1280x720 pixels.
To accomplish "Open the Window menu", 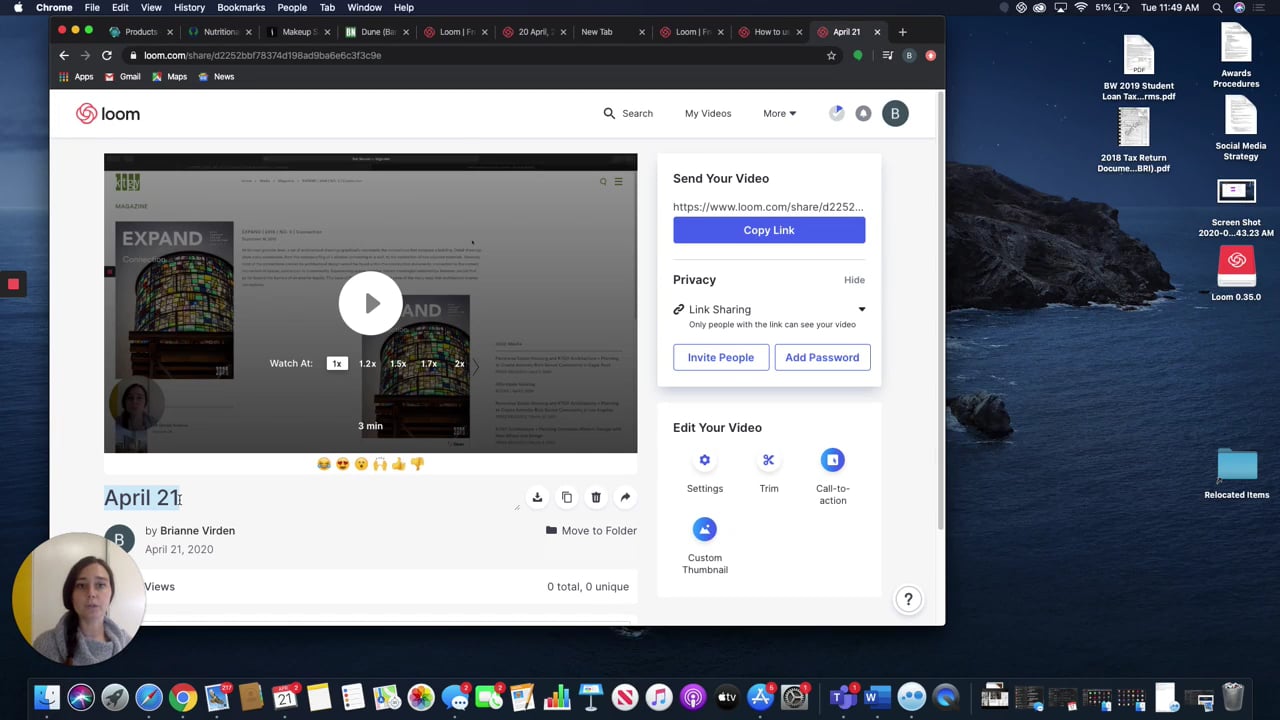I will coord(364,7).
